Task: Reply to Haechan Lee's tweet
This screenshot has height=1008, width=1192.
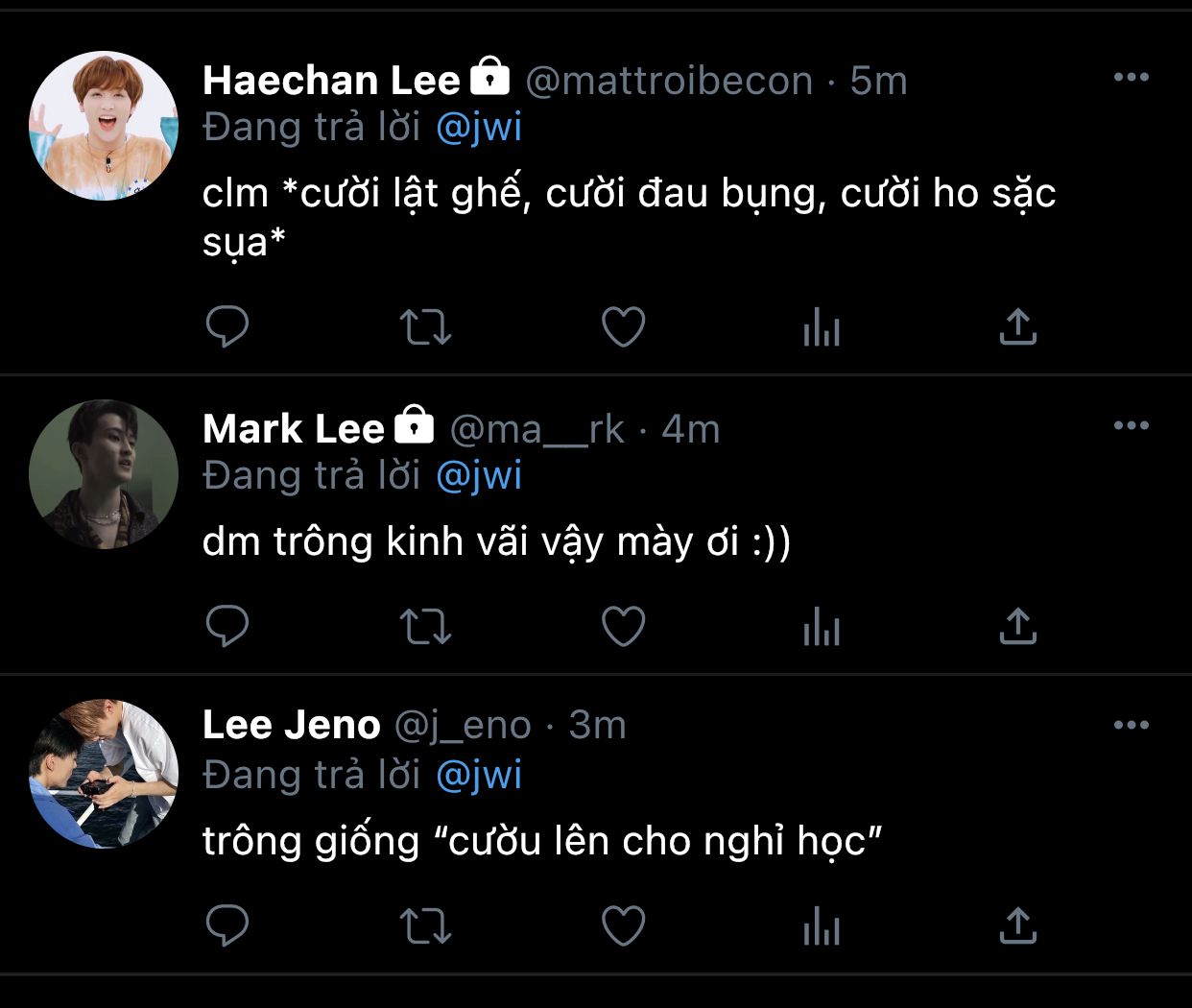Action: 227,327
